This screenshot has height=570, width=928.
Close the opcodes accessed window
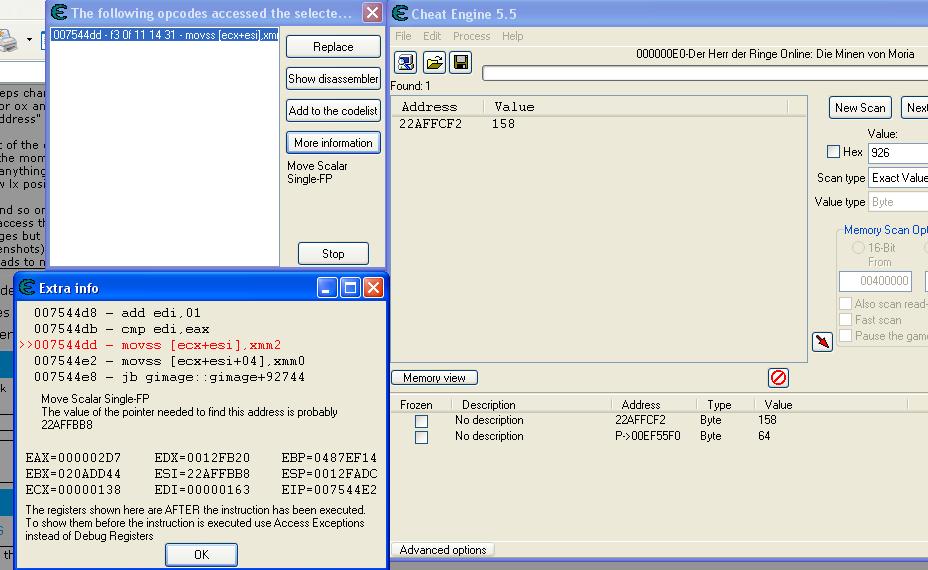tap(372, 13)
